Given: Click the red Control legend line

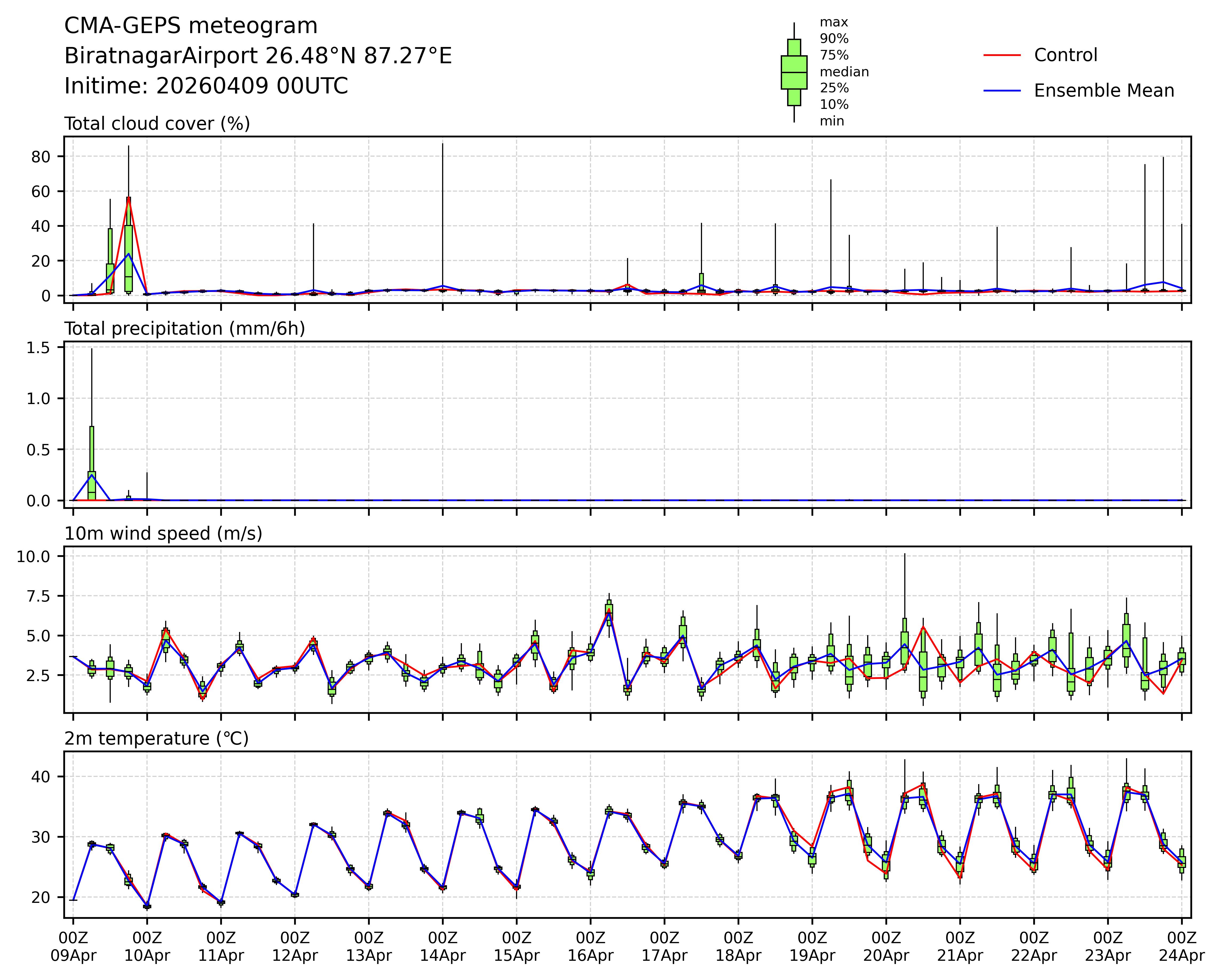Looking at the screenshot, I should pyautogui.click(x=1002, y=56).
